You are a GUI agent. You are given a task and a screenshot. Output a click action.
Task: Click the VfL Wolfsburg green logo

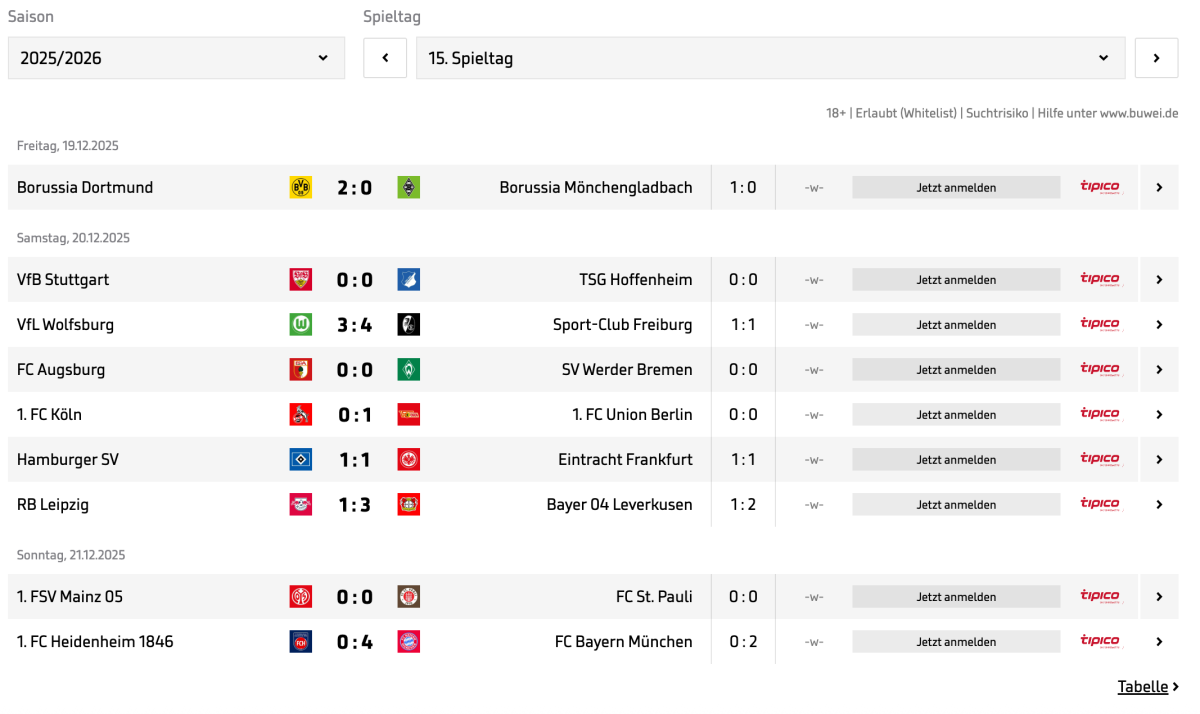300,324
